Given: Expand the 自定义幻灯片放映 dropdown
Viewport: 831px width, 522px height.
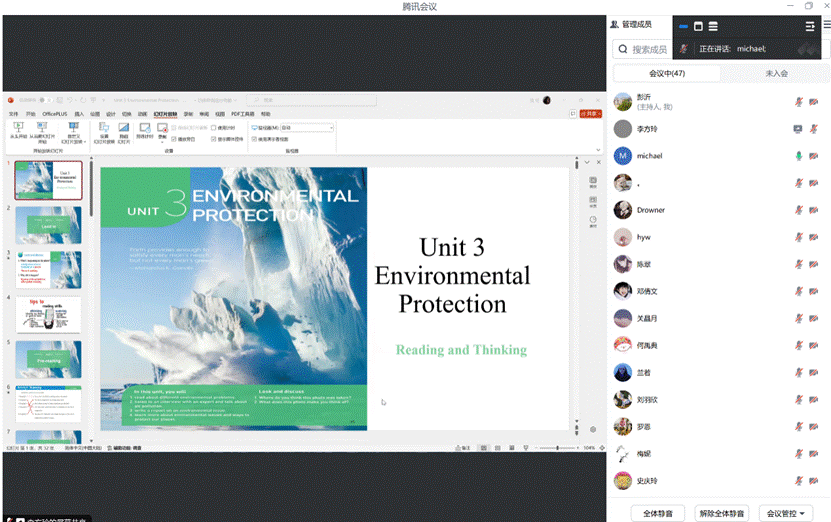Looking at the screenshot, I should coord(74,132).
